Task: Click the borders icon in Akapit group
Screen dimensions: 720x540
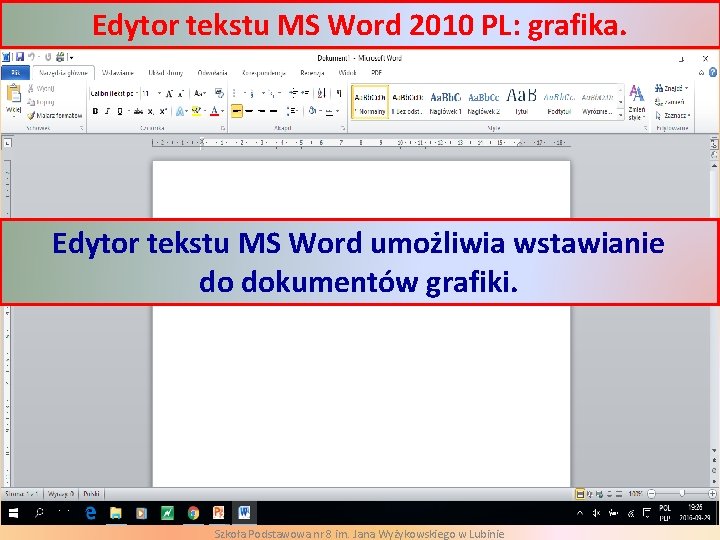Action: coord(329,111)
